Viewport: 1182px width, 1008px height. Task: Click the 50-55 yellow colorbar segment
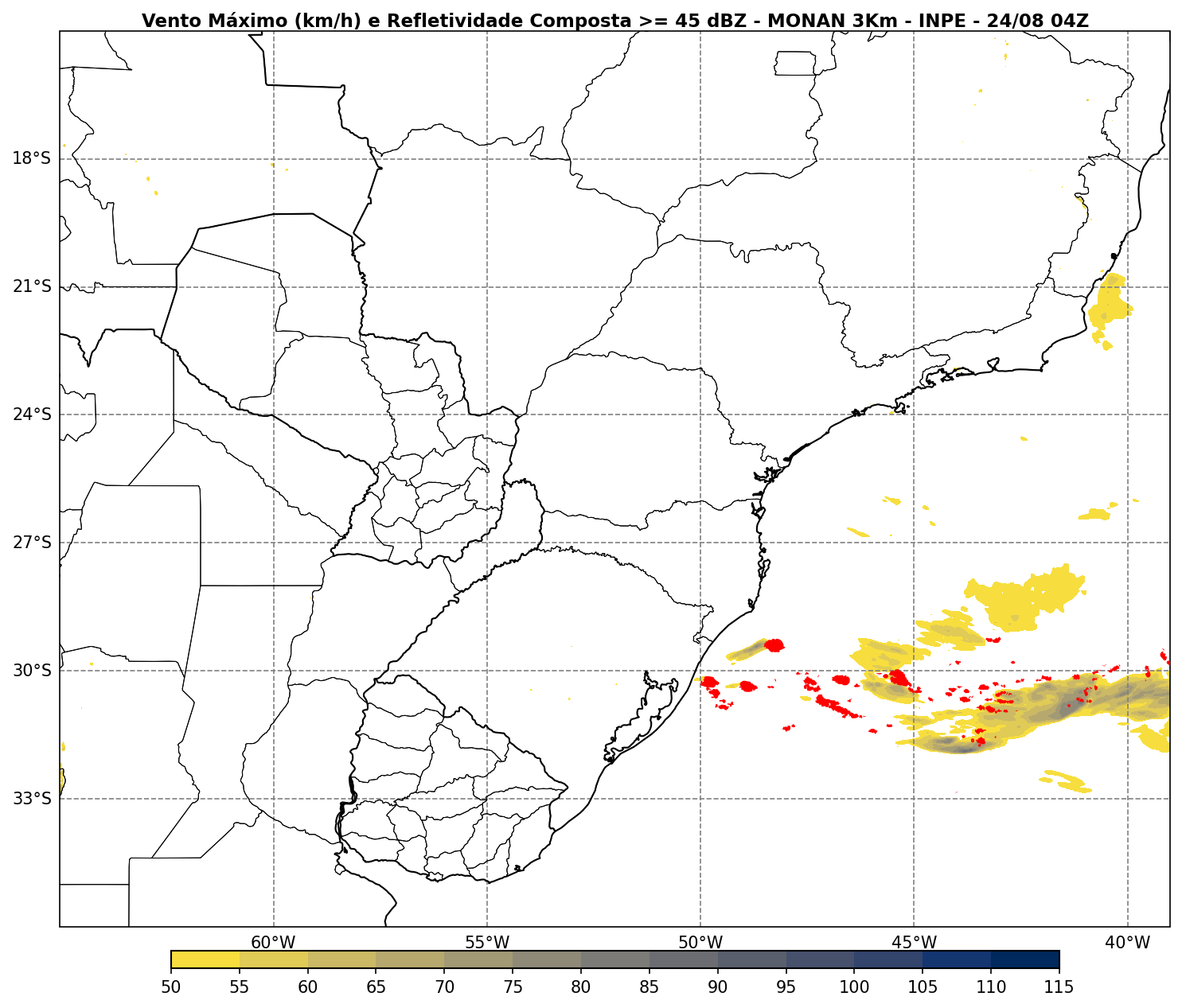205,959
